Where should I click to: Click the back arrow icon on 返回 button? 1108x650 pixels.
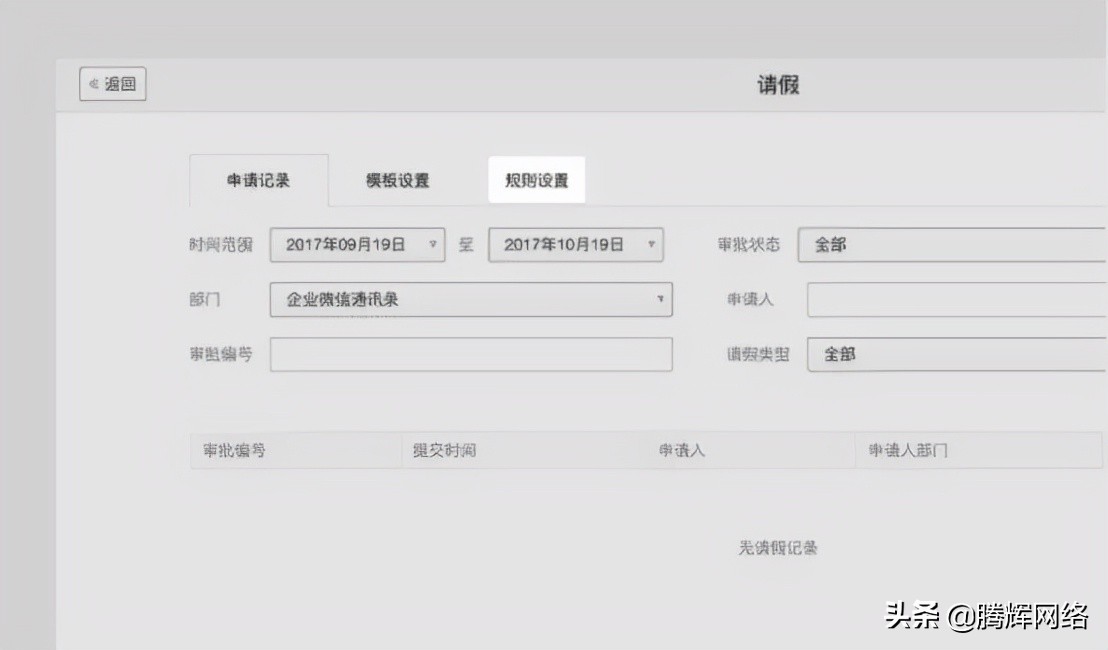click(x=95, y=84)
